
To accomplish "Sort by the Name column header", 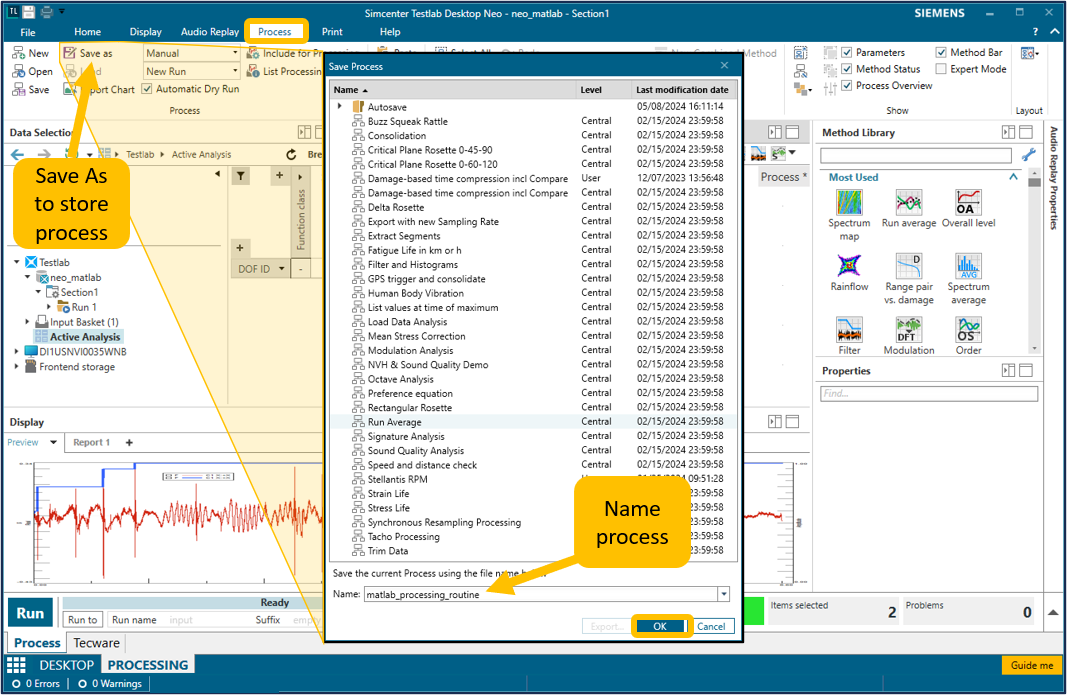I will click(453, 90).
